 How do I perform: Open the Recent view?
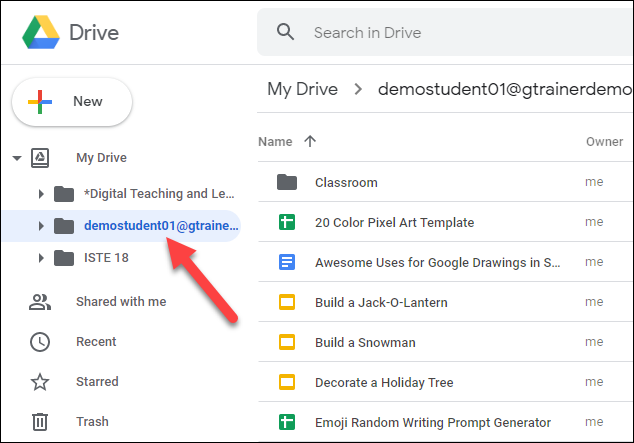point(96,342)
